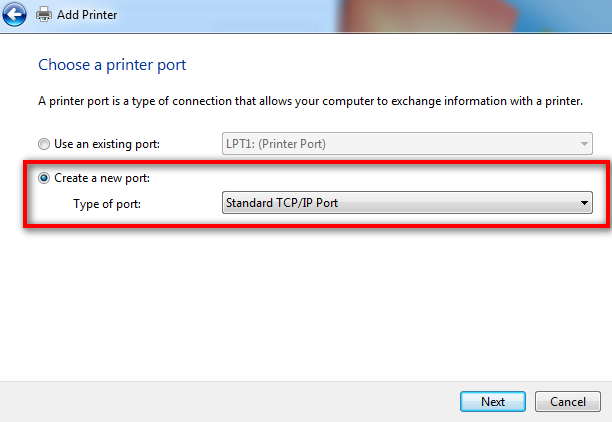Click the empty white area below the port options
This screenshot has width=612, height=422.
(306, 304)
